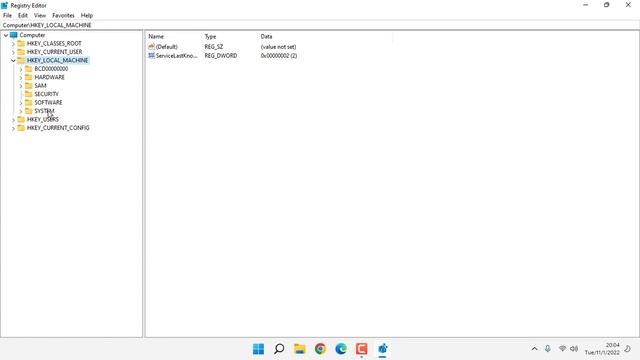Click the REG_SZ type cell
The image size is (640, 360).
pyautogui.click(x=214, y=47)
